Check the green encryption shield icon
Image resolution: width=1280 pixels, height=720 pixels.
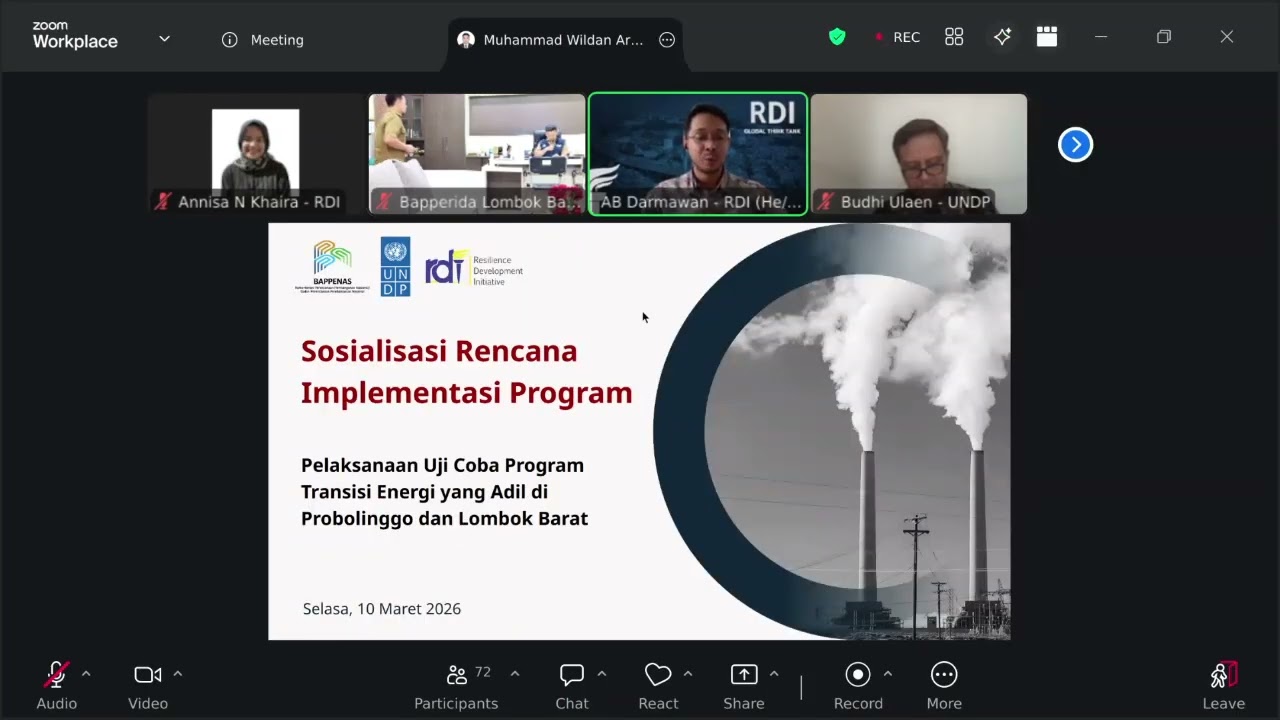coord(837,37)
